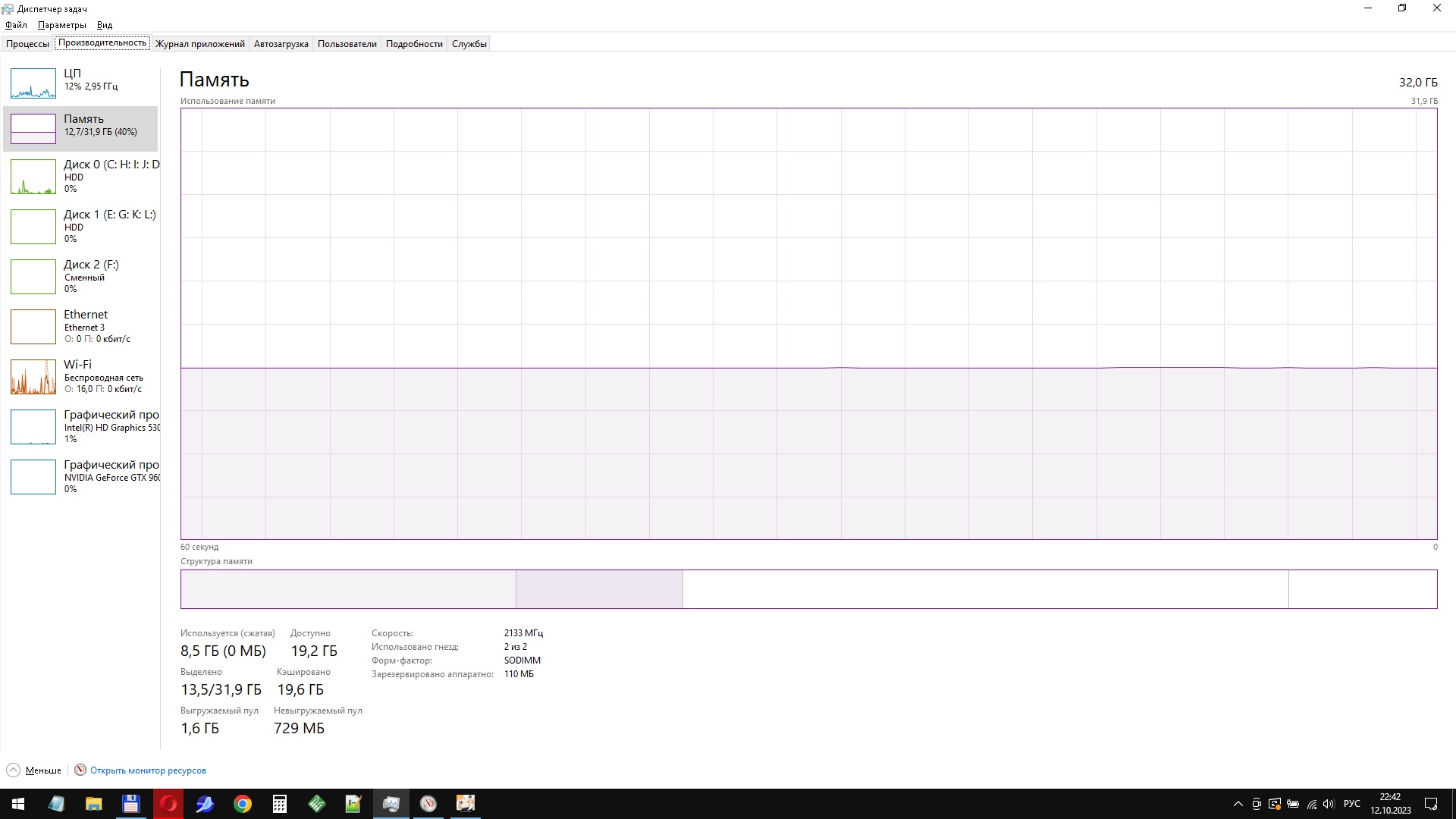Switch to the Службы tab
This screenshot has height=819, width=1456.
coord(469,44)
